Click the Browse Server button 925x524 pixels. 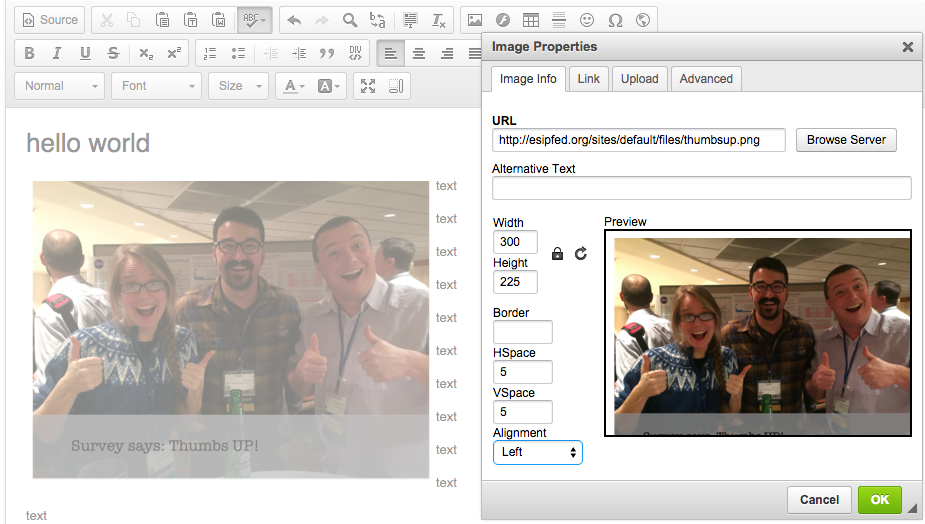[x=846, y=140]
